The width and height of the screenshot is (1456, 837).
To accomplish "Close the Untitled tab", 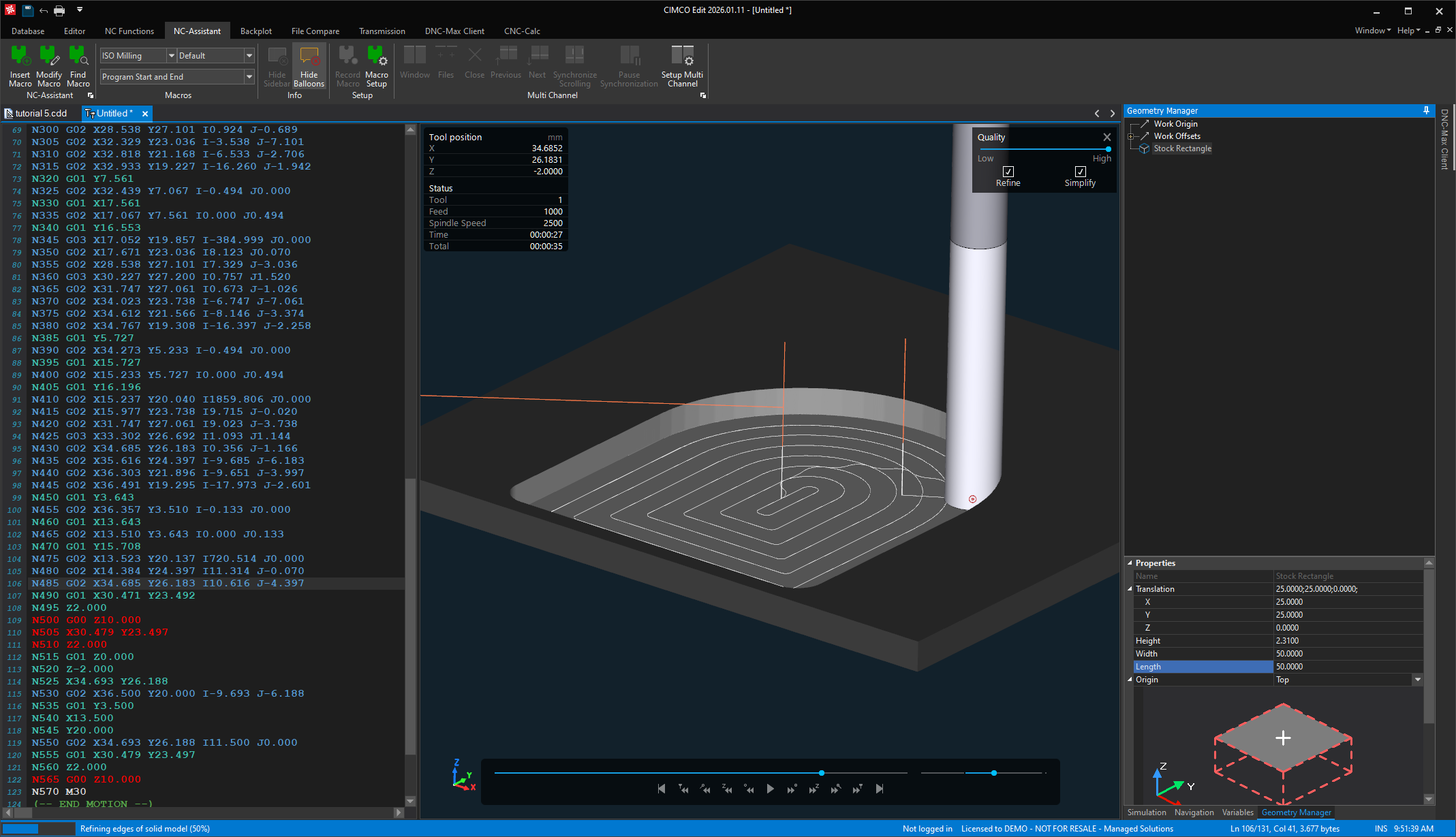I will pos(145,114).
